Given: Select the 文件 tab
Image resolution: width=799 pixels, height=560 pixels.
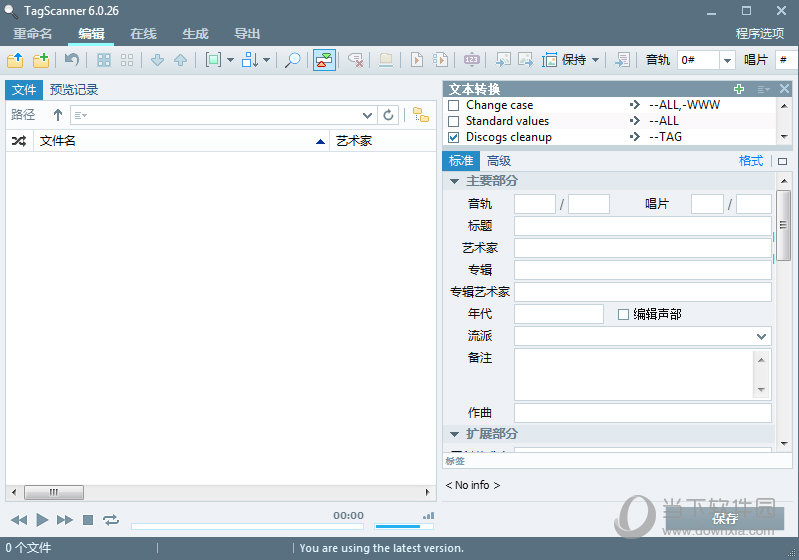Looking at the screenshot, I should (x=24, y=90).
